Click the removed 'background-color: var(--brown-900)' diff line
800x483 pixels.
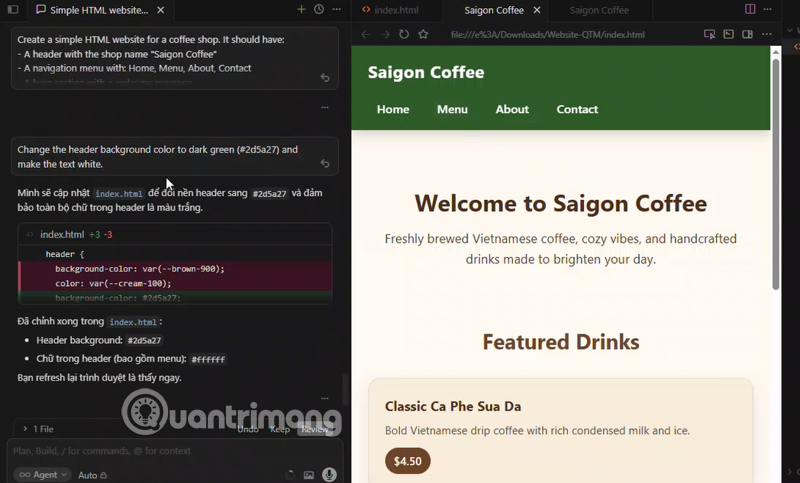176,269
